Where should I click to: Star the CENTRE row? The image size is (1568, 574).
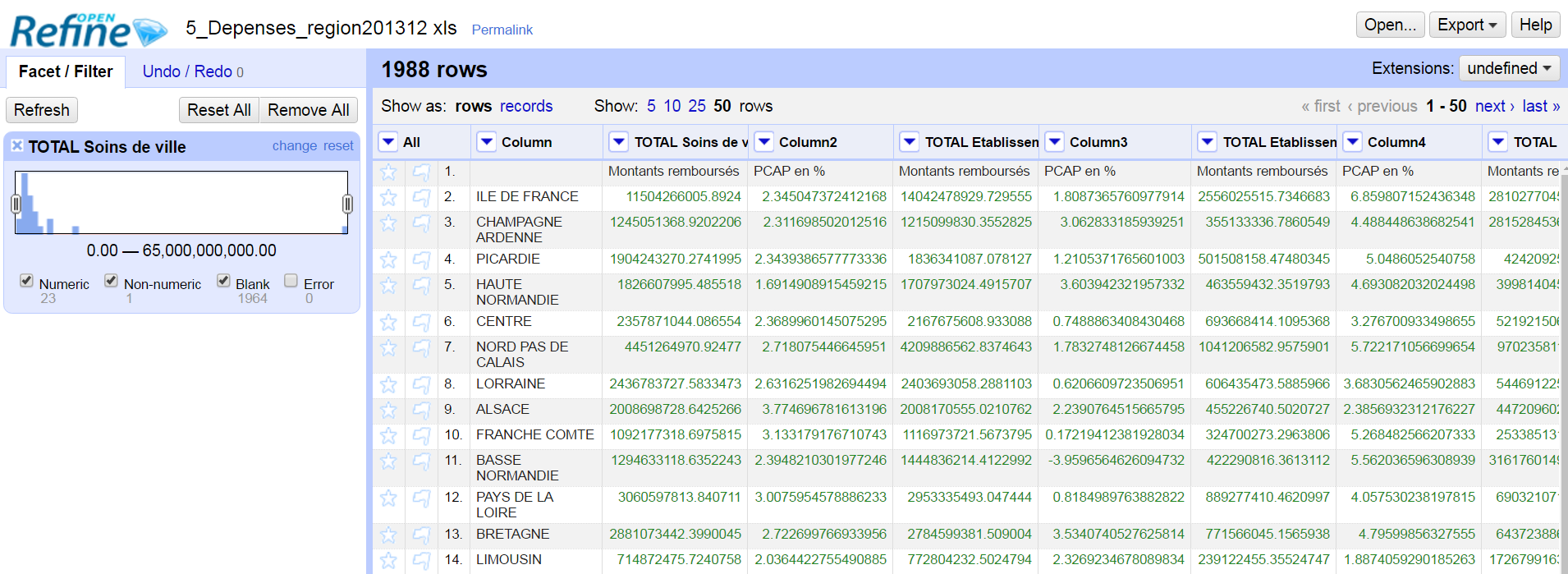pos(388,322)
